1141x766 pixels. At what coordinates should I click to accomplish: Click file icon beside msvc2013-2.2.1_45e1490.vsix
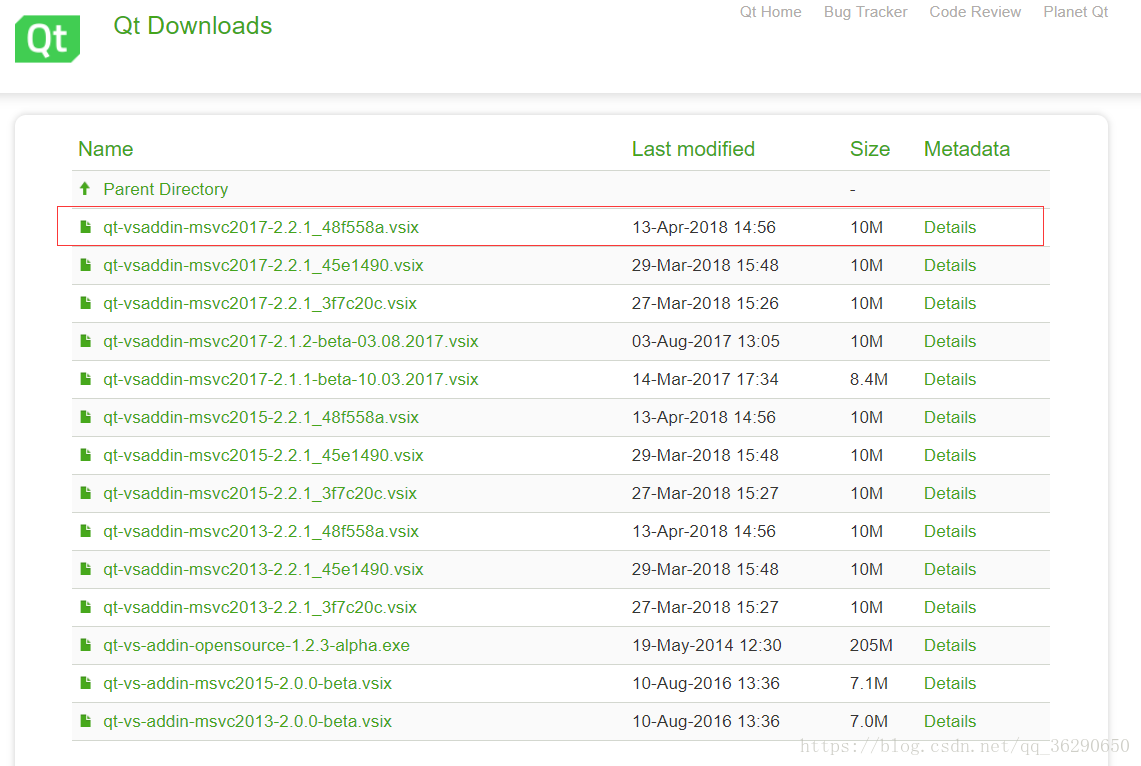tap(86, 569)
